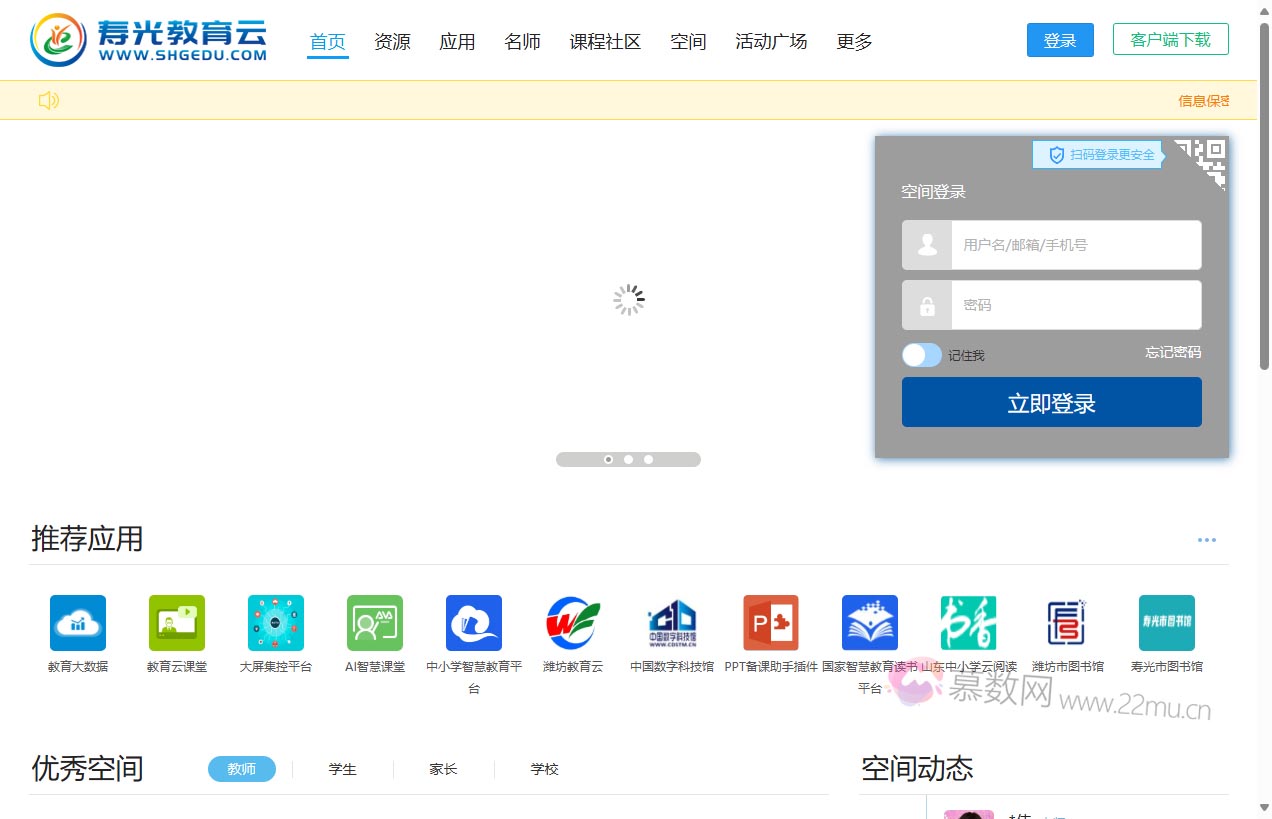Screen dimensions: 1272x819
Task: Select the third carousel dot
Action: coord(648,460)
